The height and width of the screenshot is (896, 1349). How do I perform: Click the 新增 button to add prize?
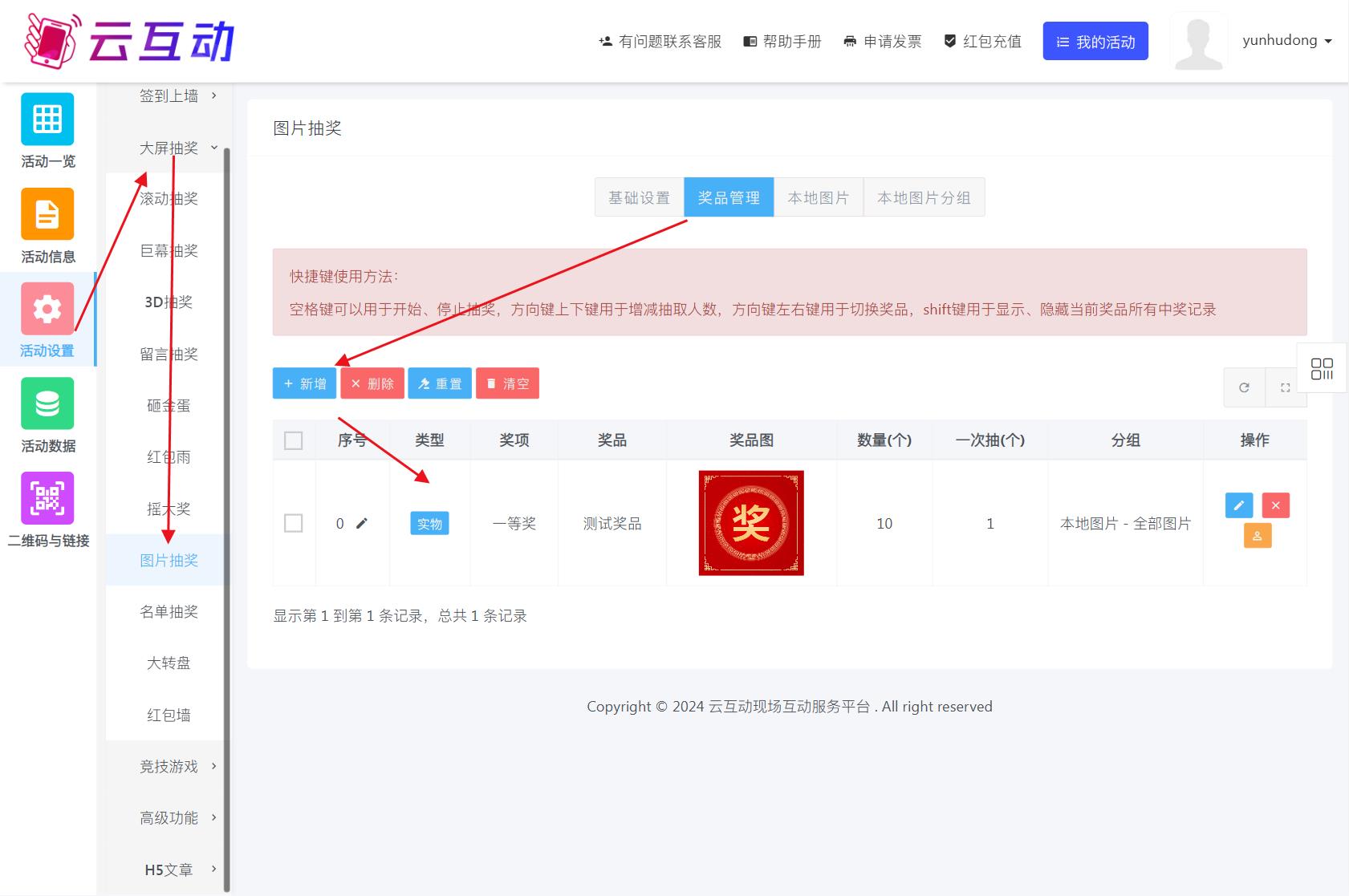(x=305, y=383)
